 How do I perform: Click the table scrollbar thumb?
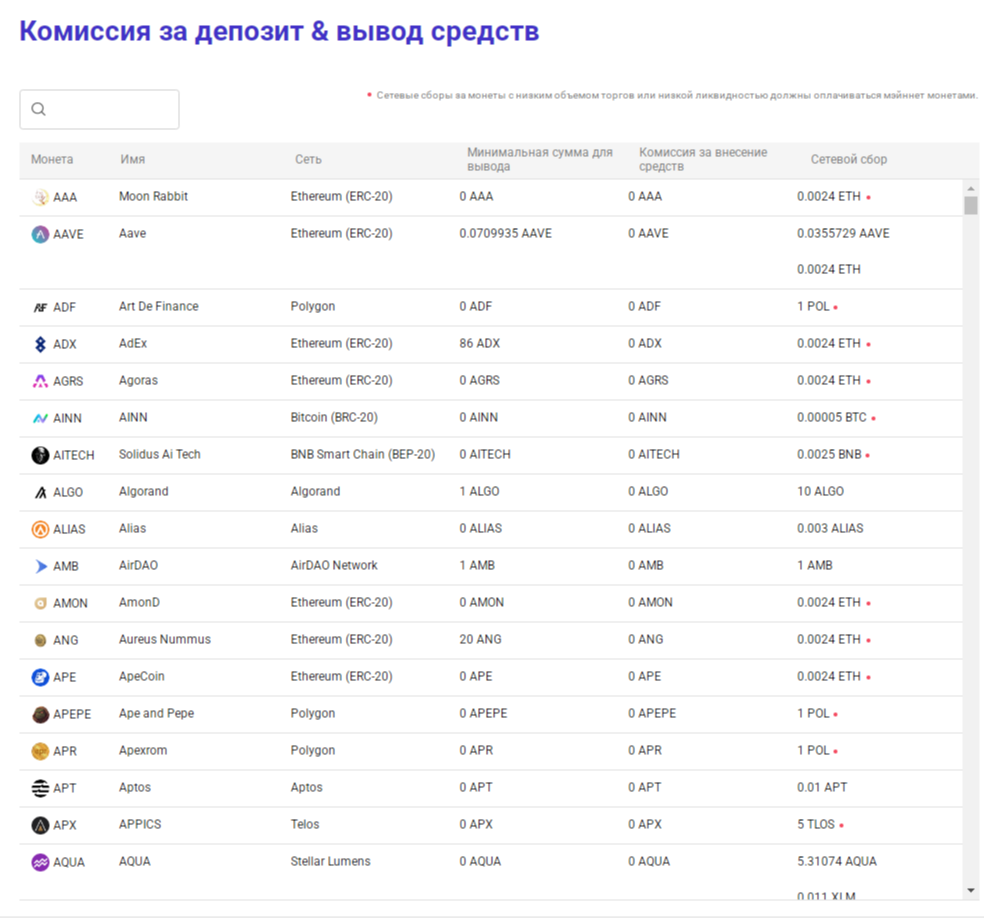coord(970,206)
